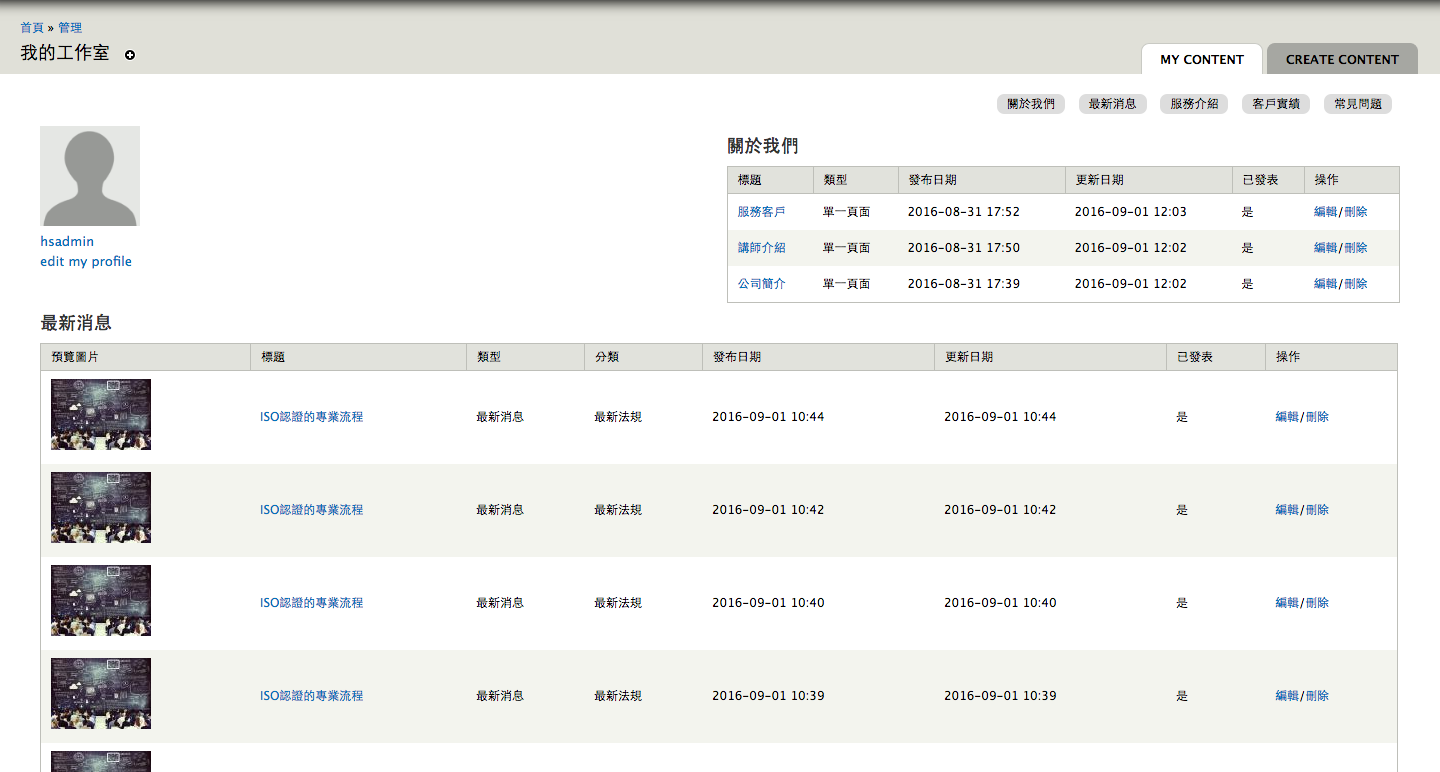Click 刪除 for the 10:40 news row

[1317, 603]
